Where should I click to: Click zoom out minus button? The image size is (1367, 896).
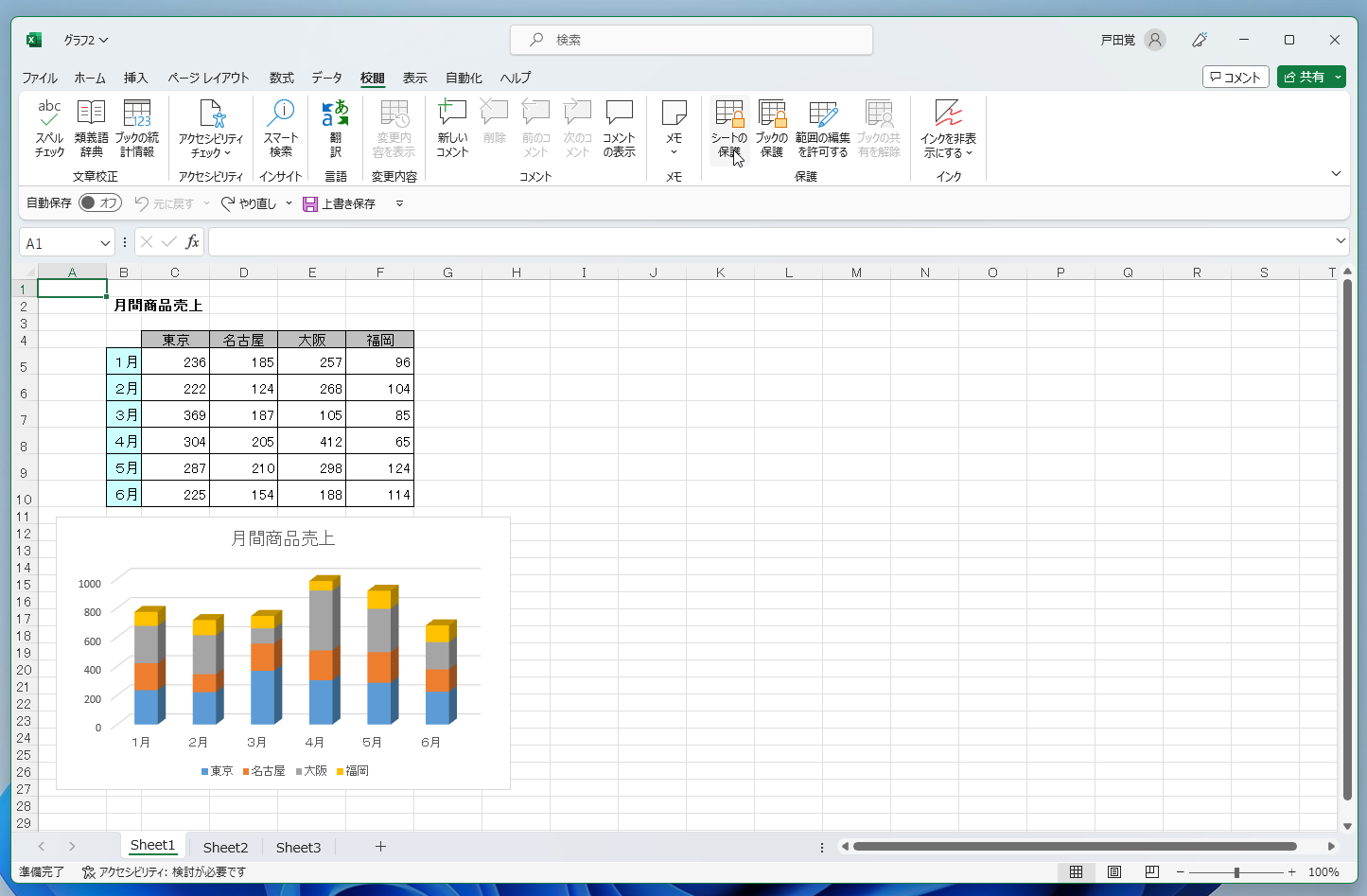(1180, 872)
